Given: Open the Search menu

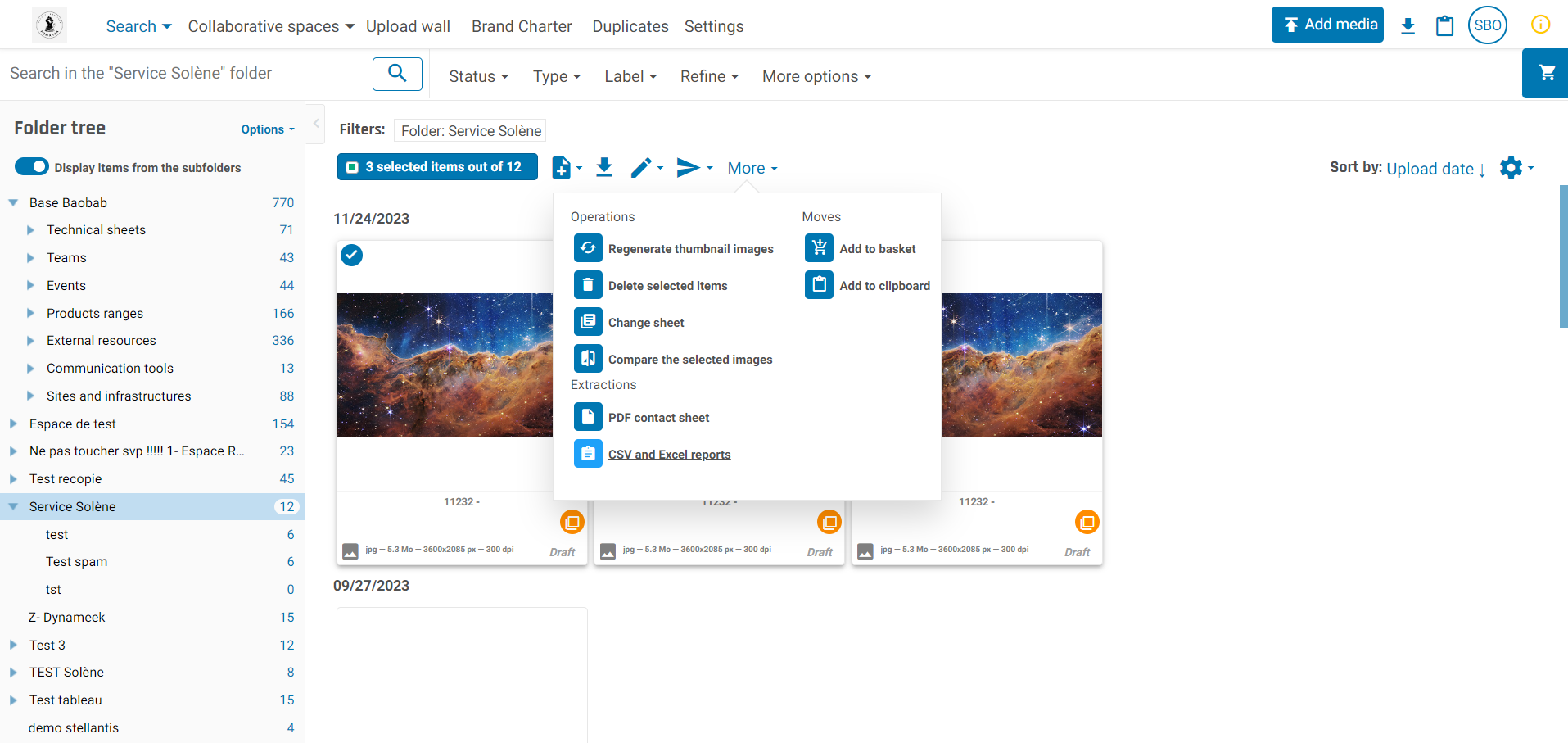Looking at the screenshot, I should click(x=138, y=26).
